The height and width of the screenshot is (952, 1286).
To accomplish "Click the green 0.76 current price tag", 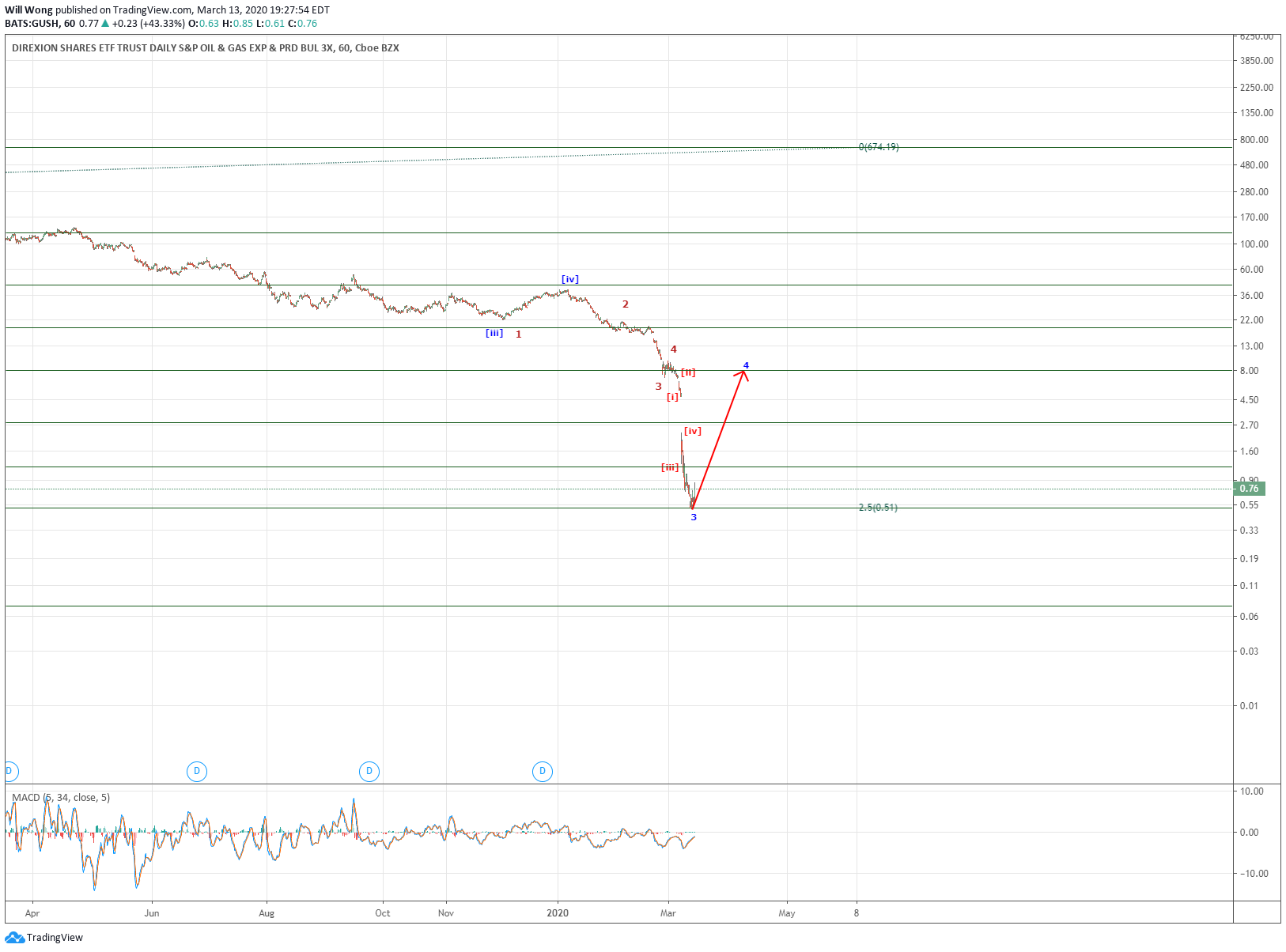I will tap(1249, 489).
